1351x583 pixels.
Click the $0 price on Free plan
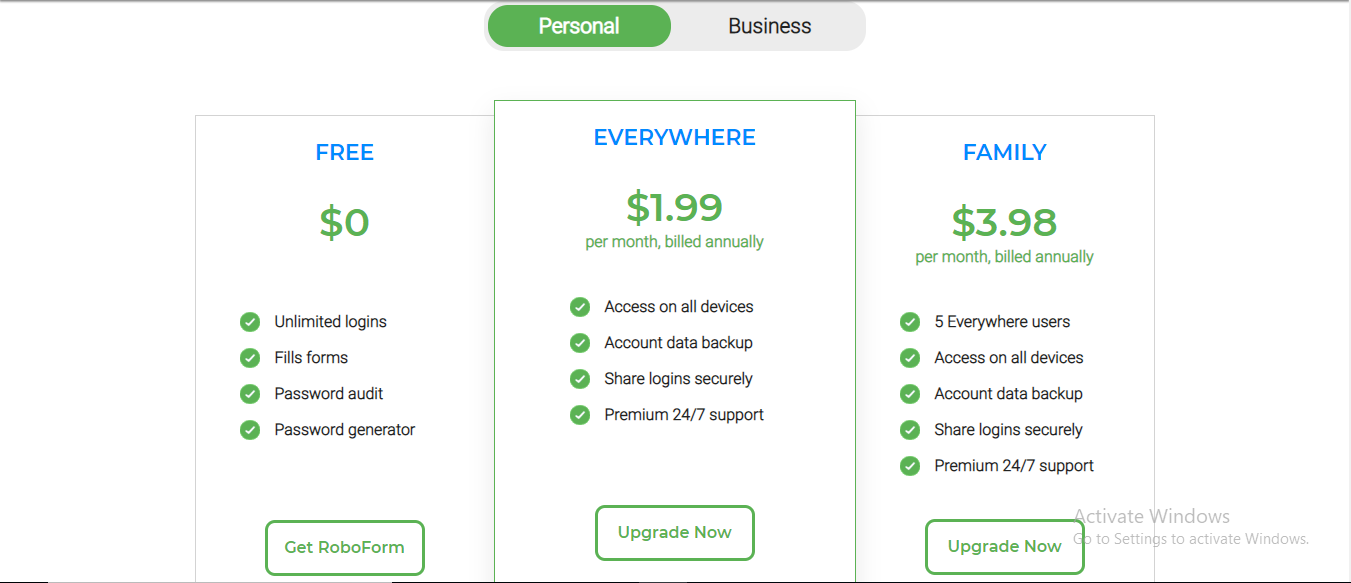click(345, 222)
